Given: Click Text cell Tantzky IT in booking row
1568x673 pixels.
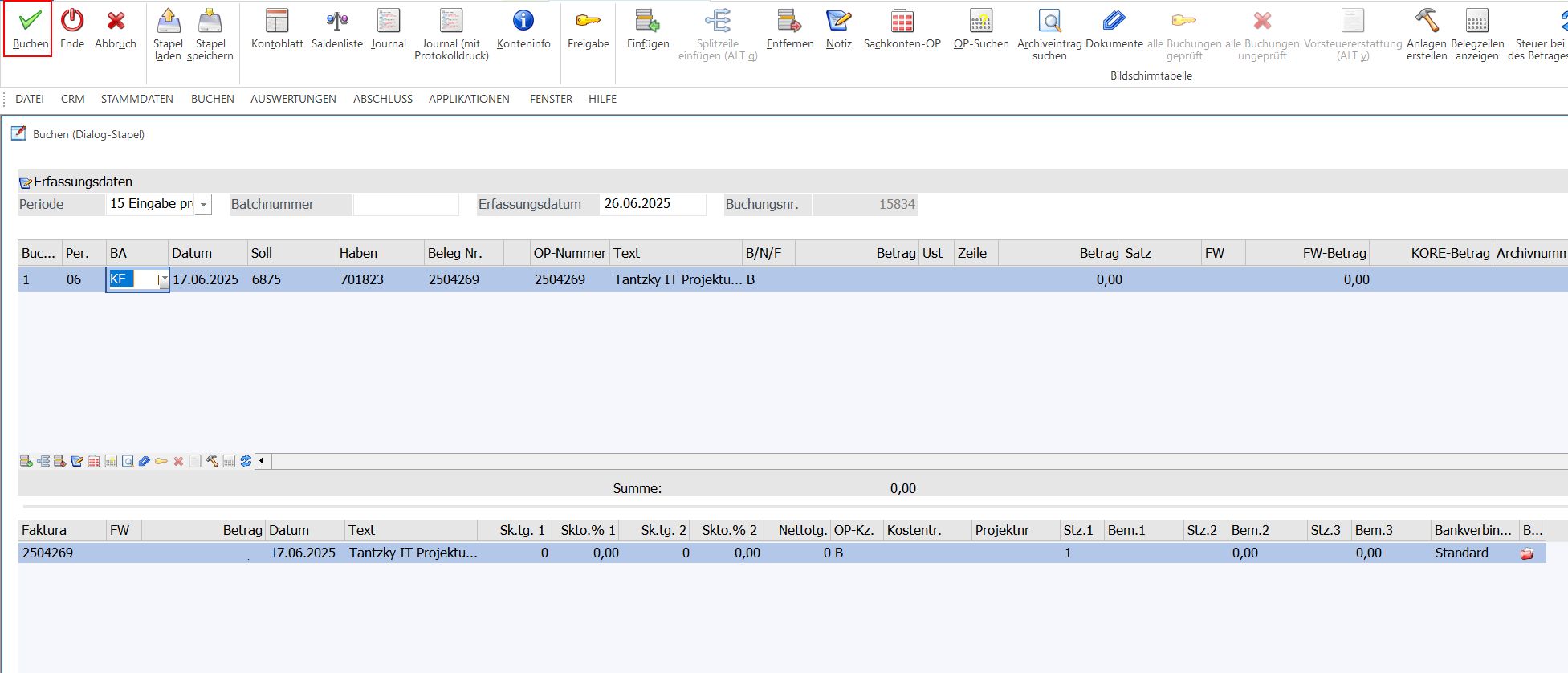Looking at the screenshot, I should (676, 279).
